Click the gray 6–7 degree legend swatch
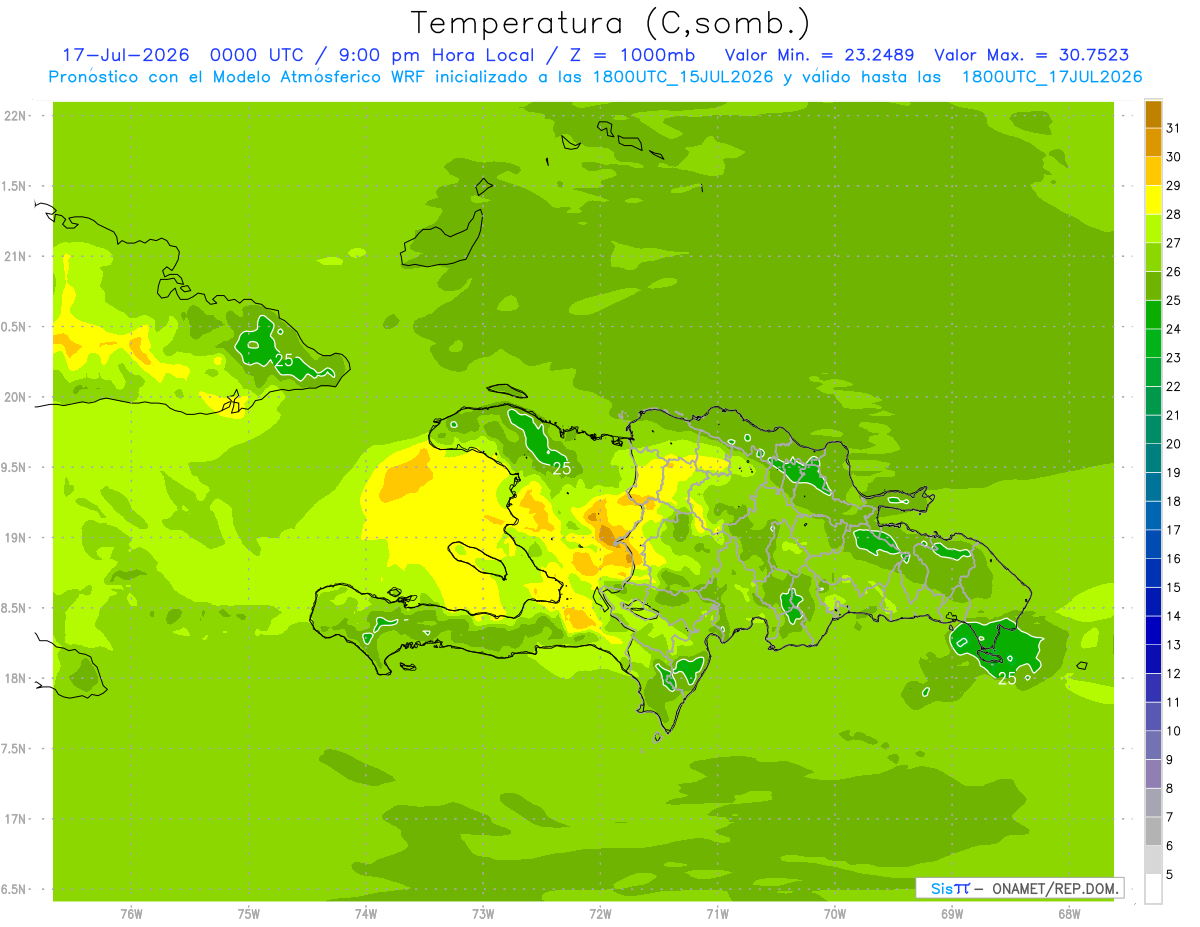1200x927 pixels. (1153, 831)
